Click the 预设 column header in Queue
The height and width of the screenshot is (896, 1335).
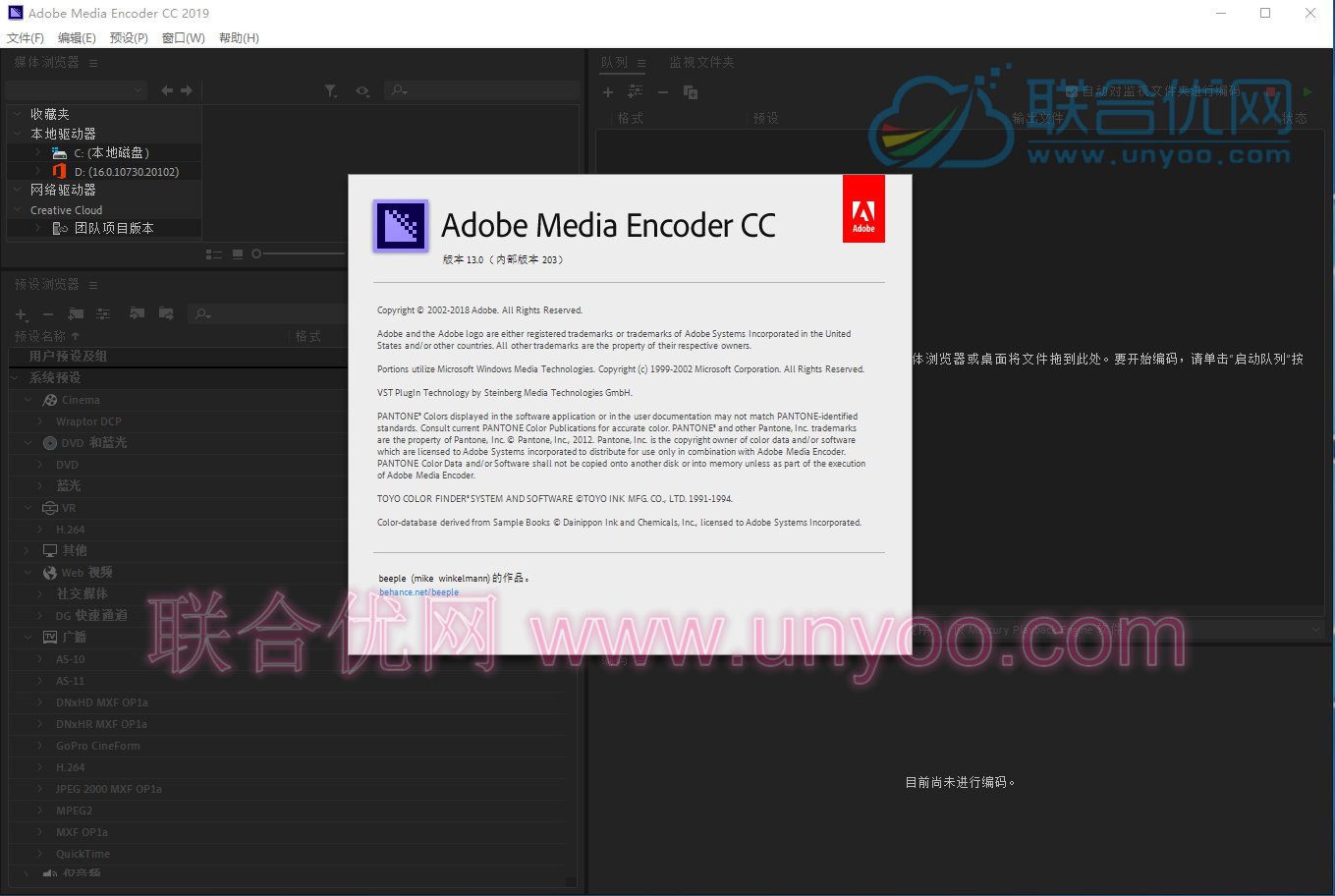click(766, 118)
